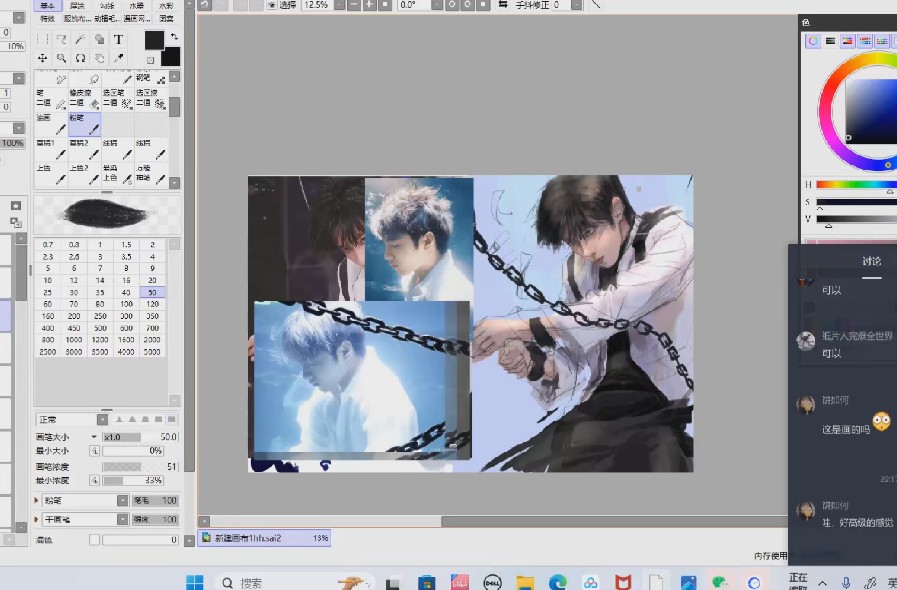Select the eyedropper color picker tool
The width and height of the screenshot is (897, 590).
(118, 59)
